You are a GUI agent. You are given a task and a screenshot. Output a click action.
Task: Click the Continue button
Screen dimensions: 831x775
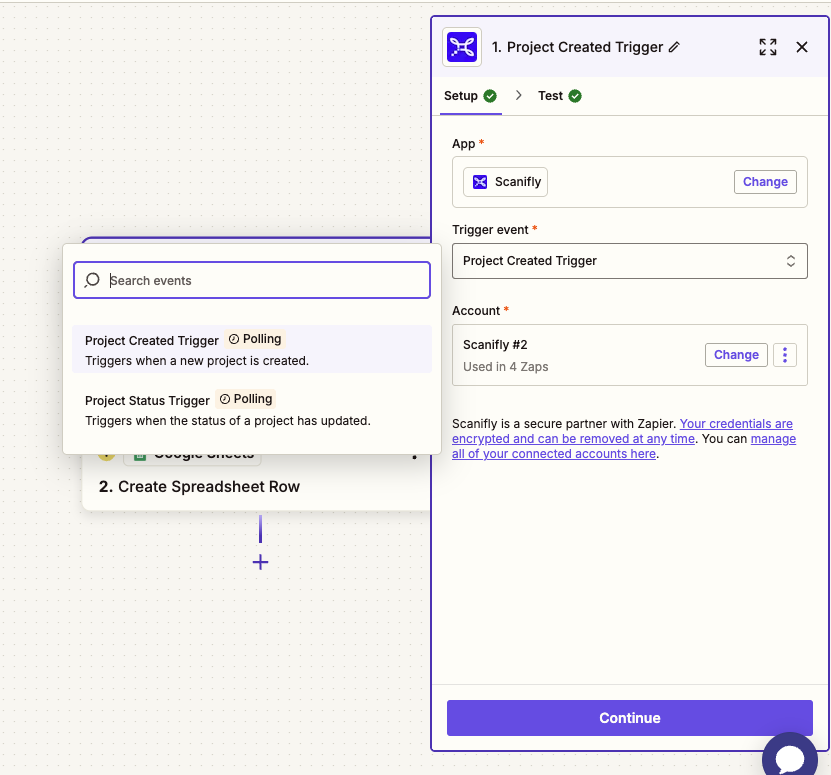click(630, 718)
